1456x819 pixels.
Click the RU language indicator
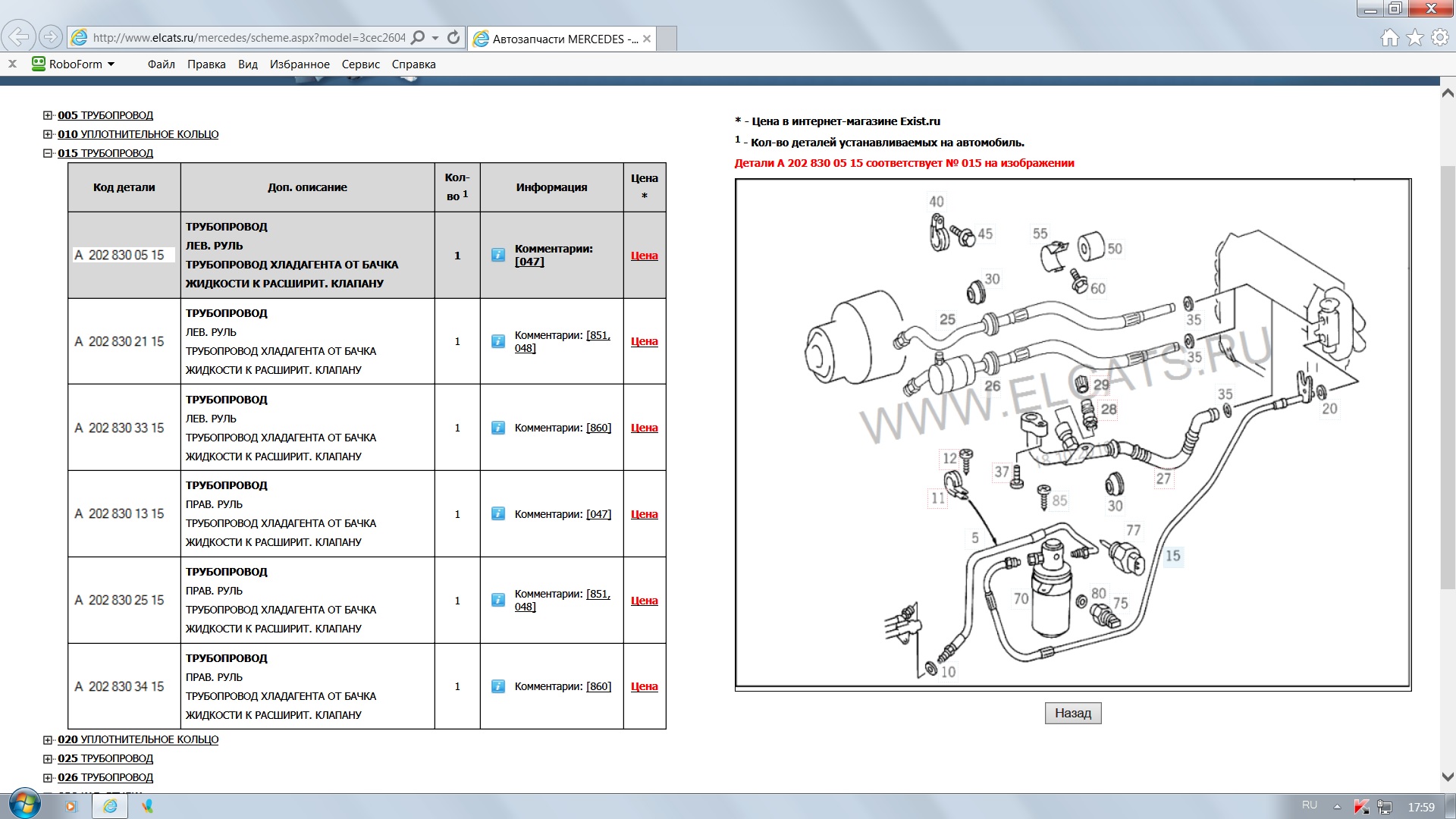[1310, 805]
